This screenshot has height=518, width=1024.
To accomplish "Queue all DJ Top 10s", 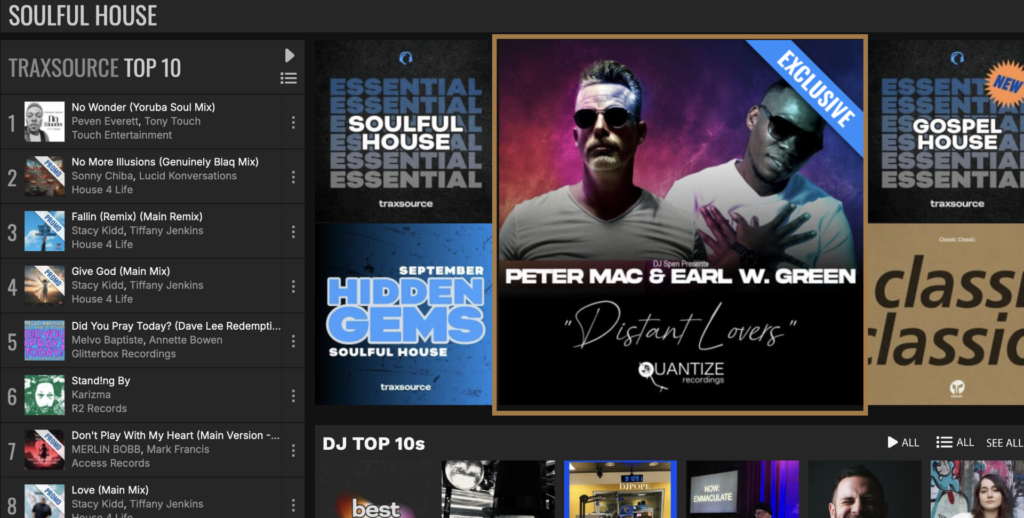I will click(x=954, y=442).
